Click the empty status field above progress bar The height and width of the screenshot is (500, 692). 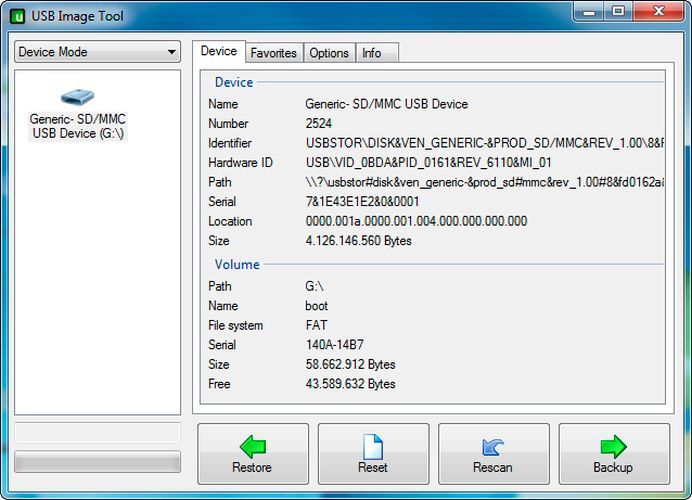point(98,433)
